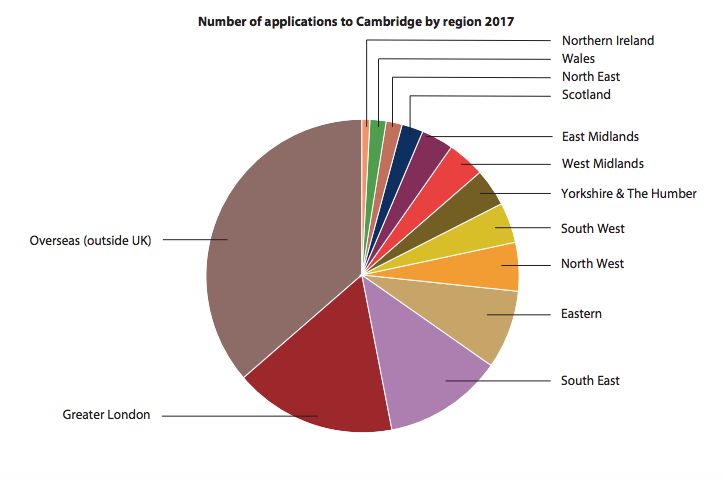Click the Scotland label
Screen dimensions: 723x480
586,95
